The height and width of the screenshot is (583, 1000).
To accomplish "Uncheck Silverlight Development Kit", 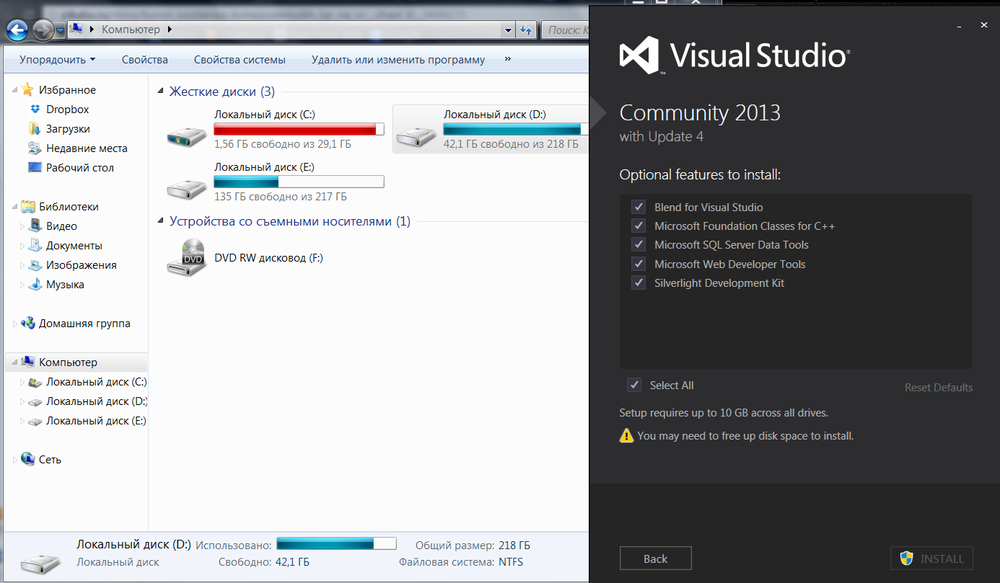I will click(x=638, y=283).
